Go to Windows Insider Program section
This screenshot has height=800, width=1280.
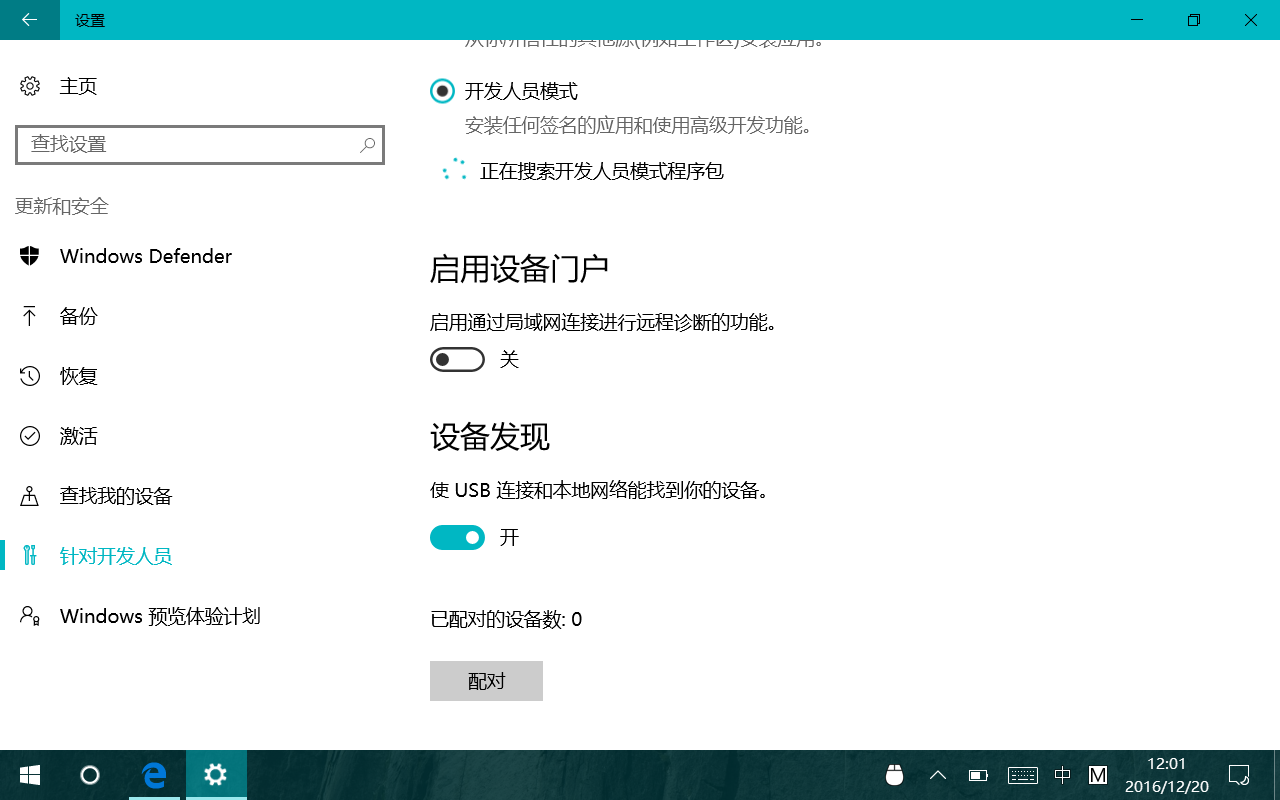160,616
